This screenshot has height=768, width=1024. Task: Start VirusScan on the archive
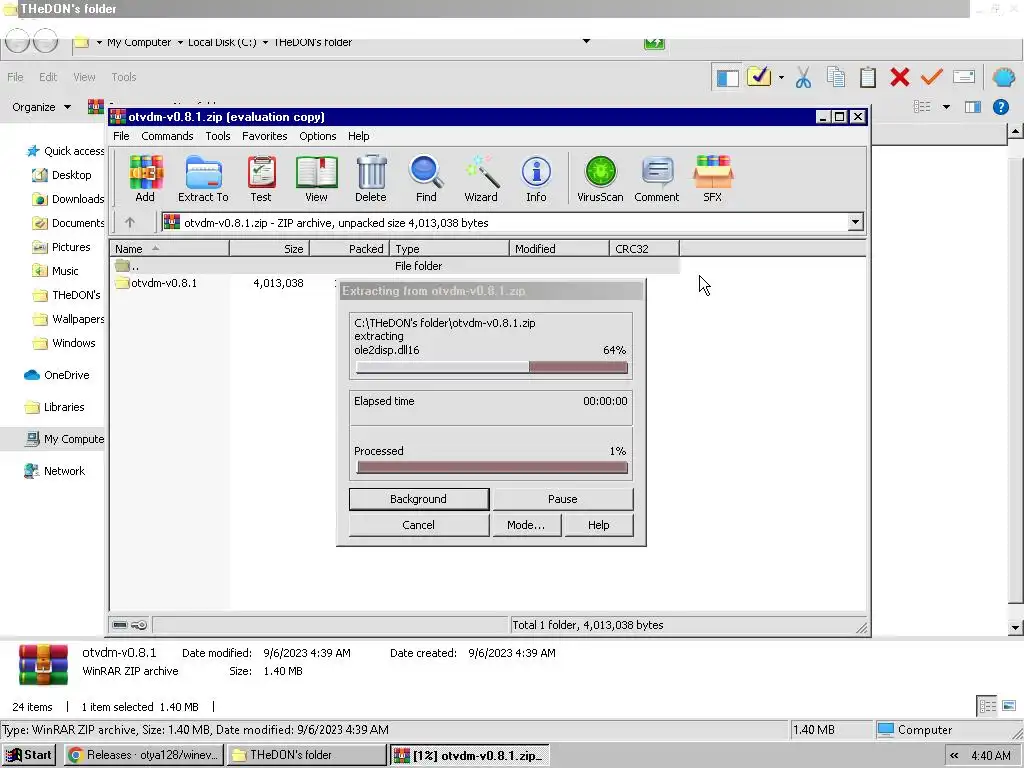(x=600, y=178)
